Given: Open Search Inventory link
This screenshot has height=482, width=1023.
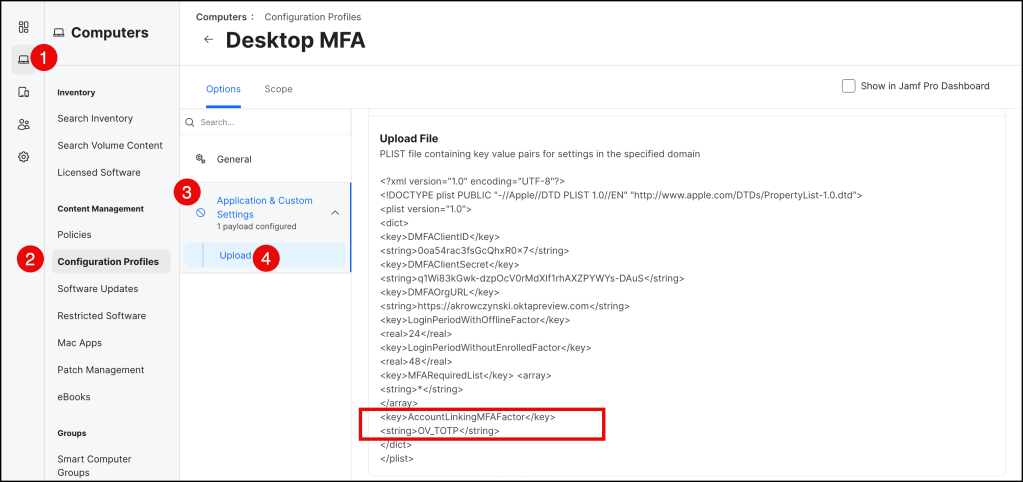Looking at the screenshot, I should pyautogui.click(x=95, y=119).
